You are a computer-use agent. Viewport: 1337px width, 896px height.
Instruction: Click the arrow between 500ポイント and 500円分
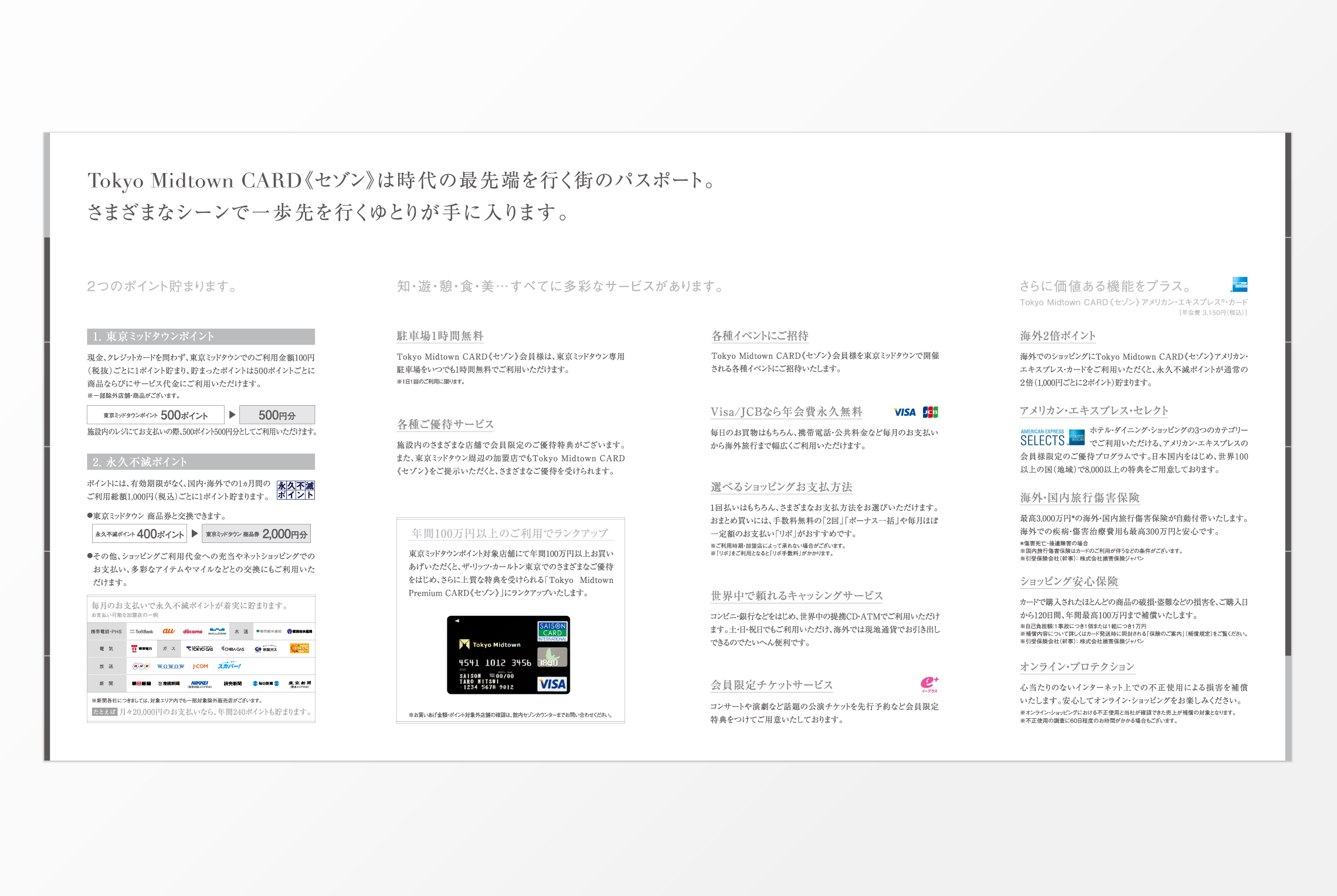click(232, 415)
